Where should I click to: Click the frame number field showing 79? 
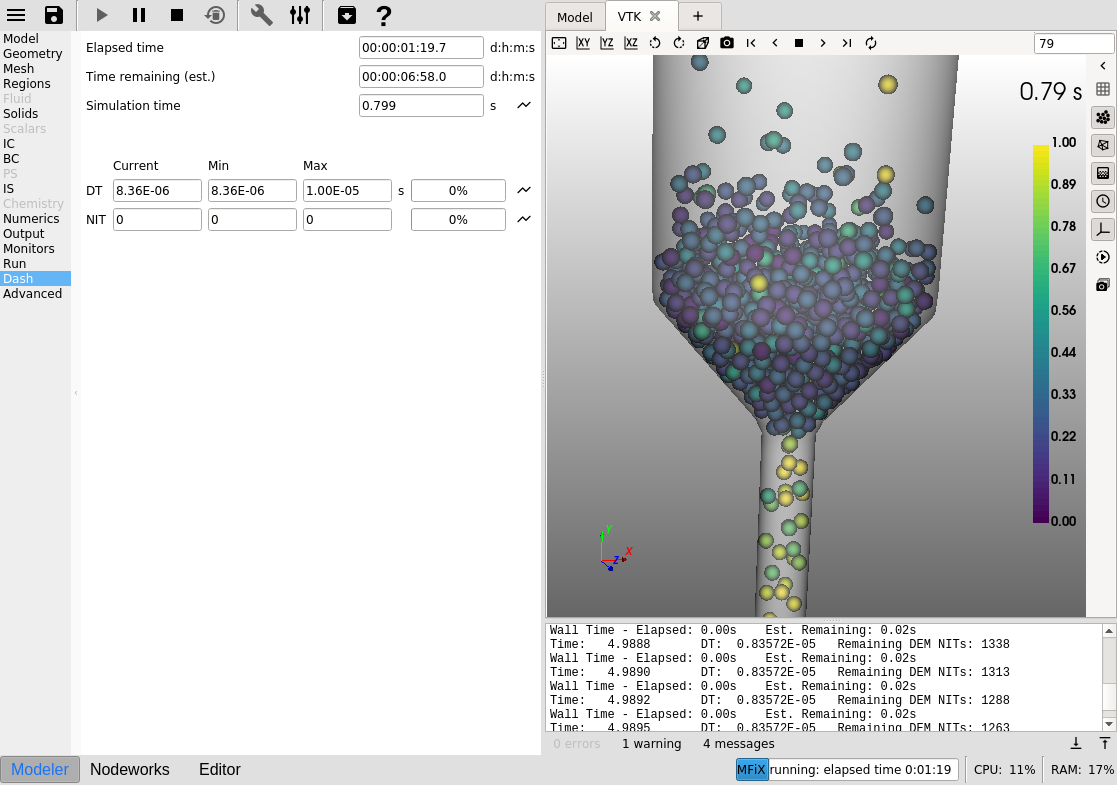pyautogui.click(x=1073, y=43)
